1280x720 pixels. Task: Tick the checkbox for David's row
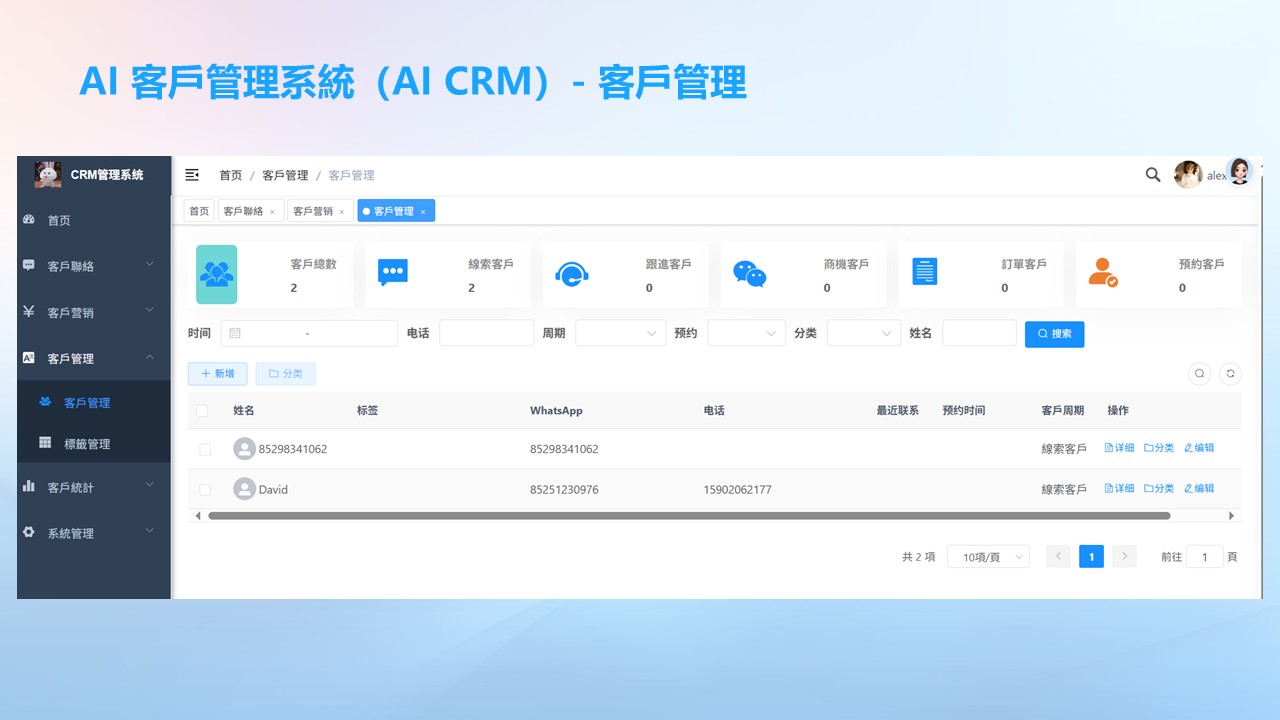click(x=204, y=490)
